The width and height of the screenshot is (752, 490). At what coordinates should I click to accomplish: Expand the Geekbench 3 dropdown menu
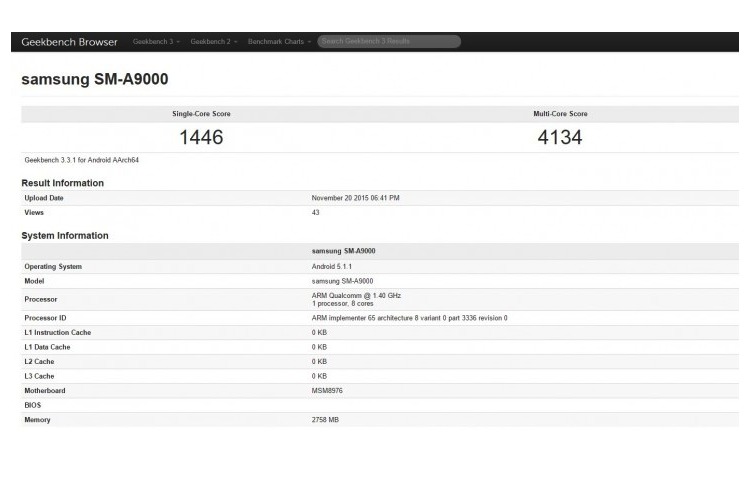click(x=156, y=41)
